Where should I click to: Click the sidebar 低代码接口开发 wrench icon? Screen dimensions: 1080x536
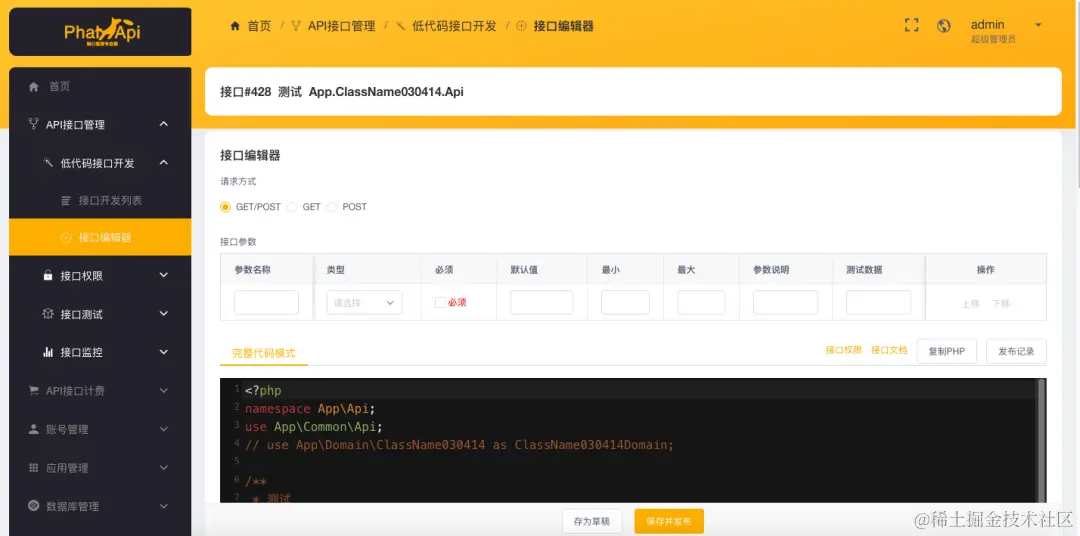(48, 163)
